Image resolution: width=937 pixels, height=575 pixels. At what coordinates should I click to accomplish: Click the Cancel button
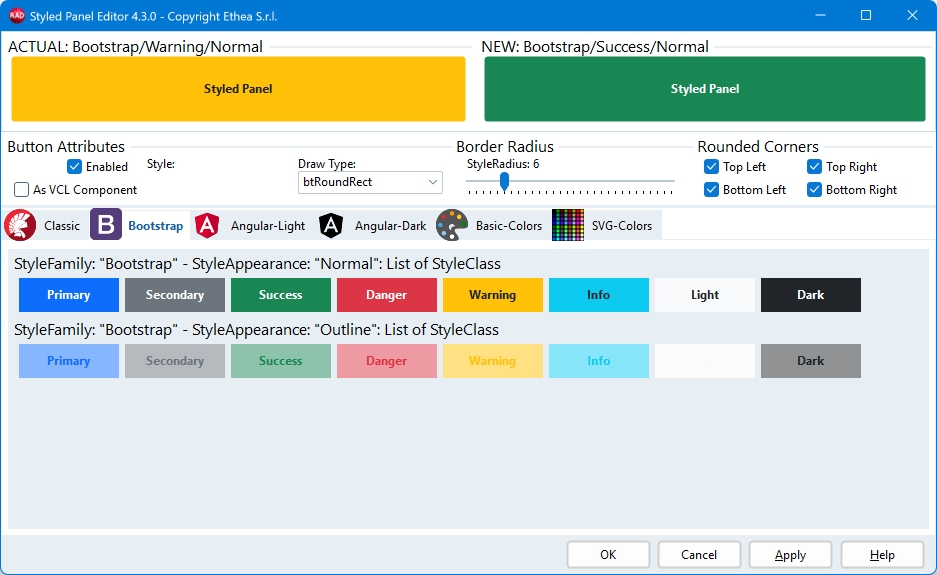(x=699, y=555)
